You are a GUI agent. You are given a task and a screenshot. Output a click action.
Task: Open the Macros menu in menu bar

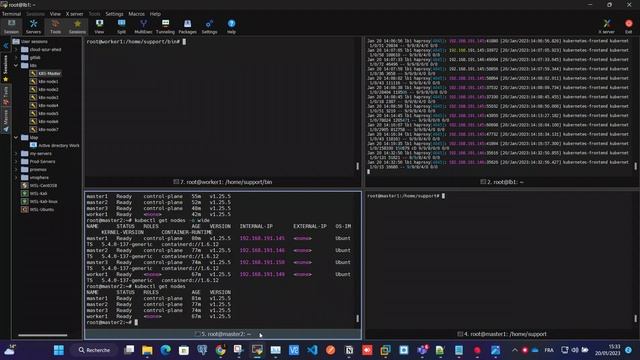click(136, 14)
